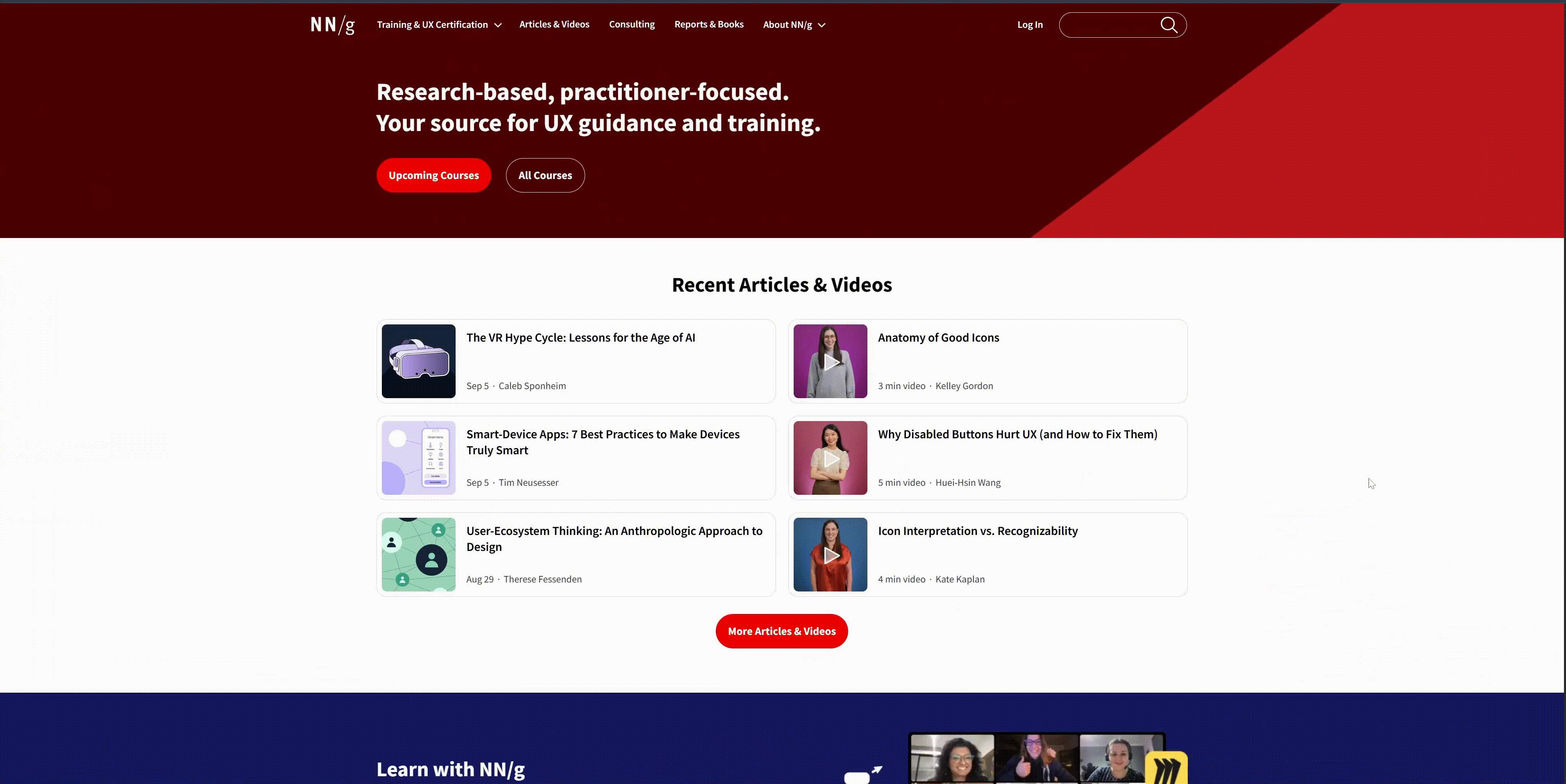Open the Smart-Device Apps phone thumbnail
This screenshot has width=1566, height=784.
(x=418, y=458)
